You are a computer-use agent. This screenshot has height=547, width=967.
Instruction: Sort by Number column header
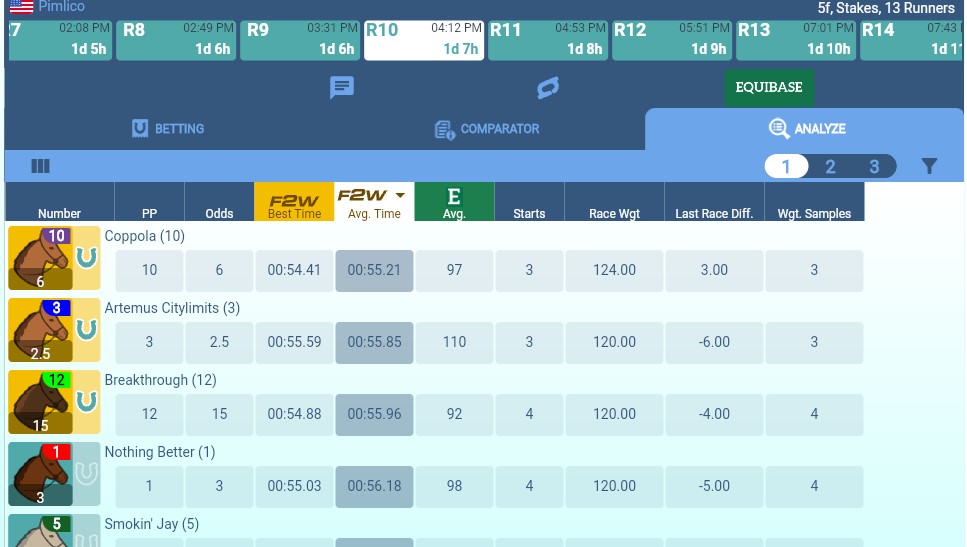(60, 202)
